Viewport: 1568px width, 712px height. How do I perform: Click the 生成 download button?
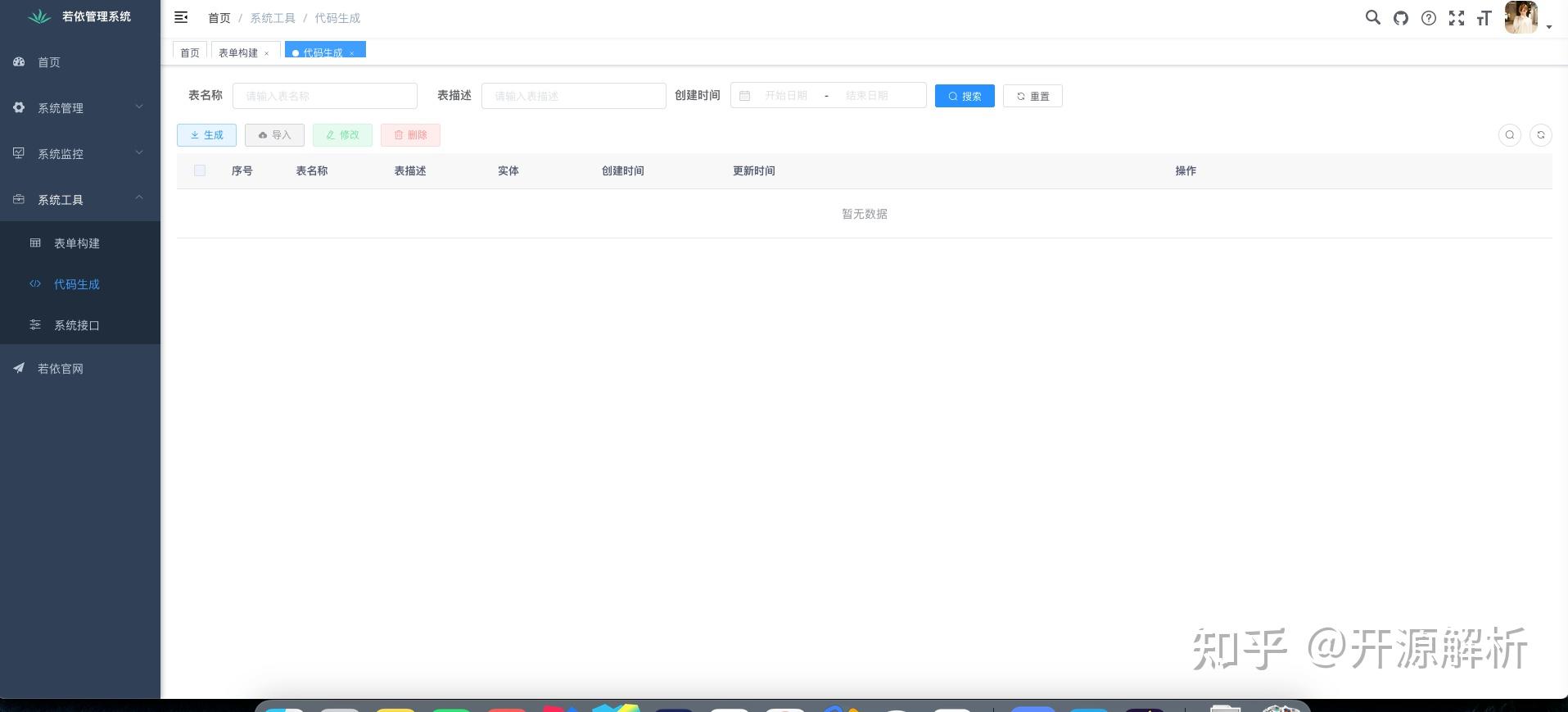[x=206, y=135]
